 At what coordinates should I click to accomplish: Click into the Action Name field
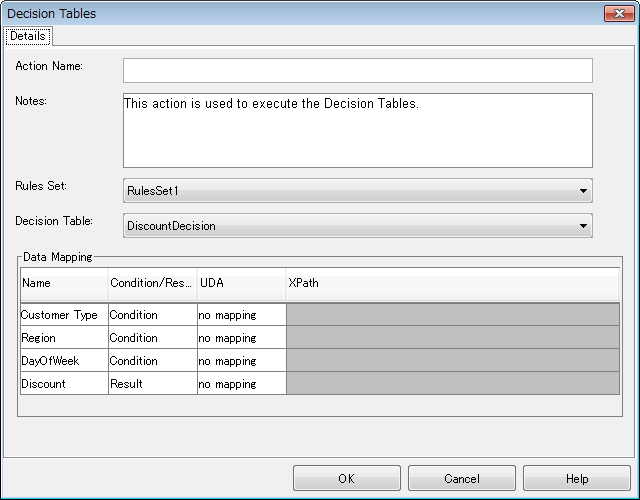tap(358, 70)
